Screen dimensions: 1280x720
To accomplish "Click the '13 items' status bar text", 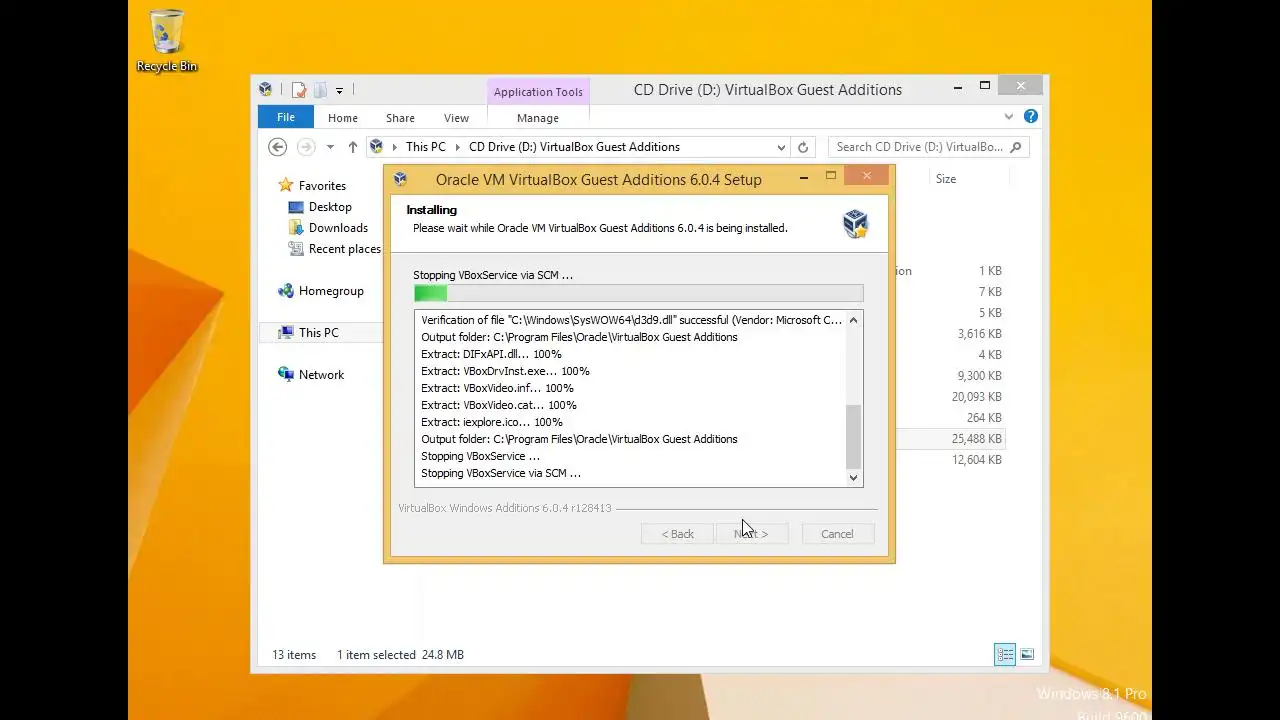I will (294, 655).
